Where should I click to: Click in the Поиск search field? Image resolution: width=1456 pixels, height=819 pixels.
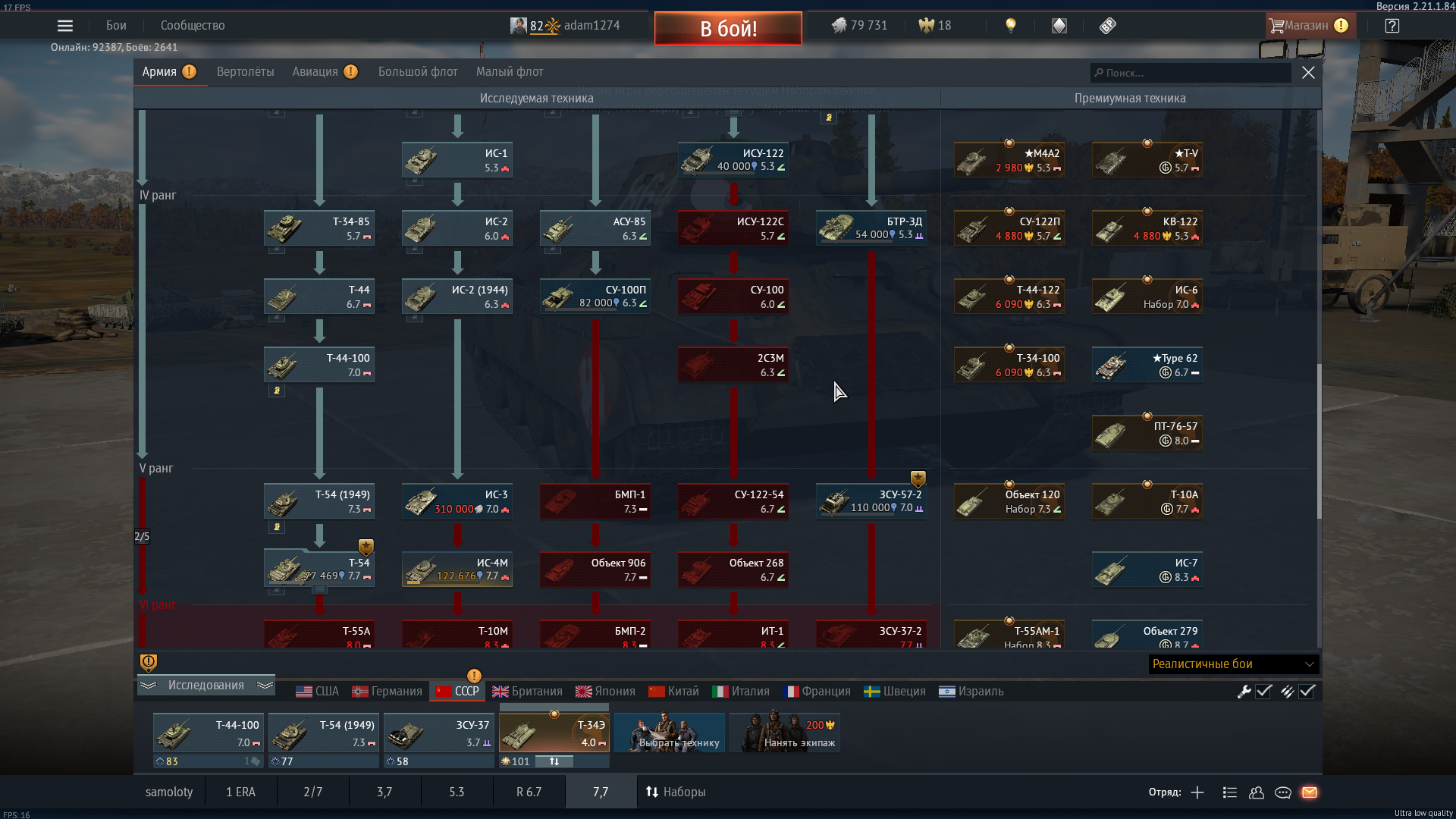tap(1191, 73)
